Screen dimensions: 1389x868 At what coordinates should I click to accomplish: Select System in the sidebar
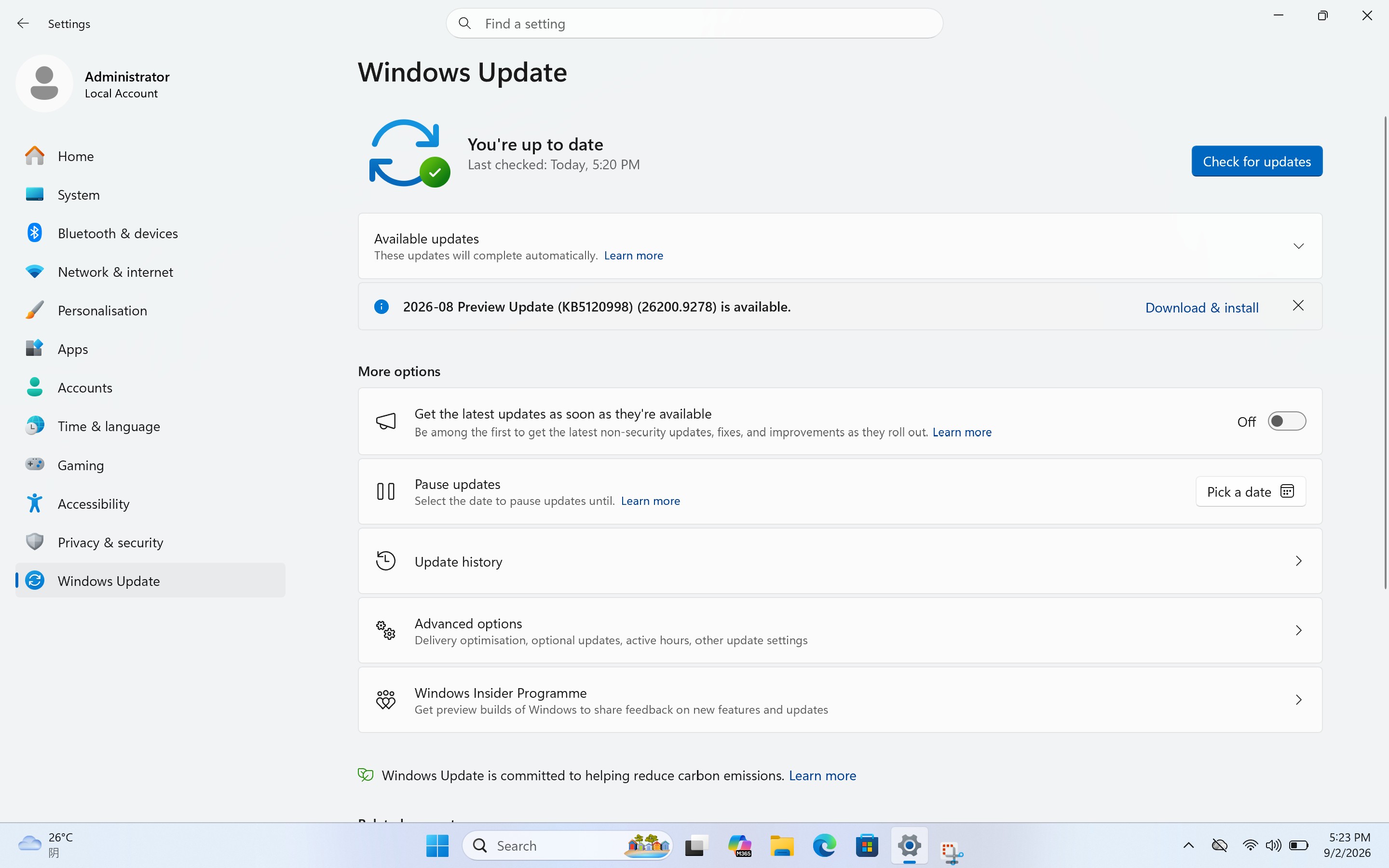click(x=150, y=195)
